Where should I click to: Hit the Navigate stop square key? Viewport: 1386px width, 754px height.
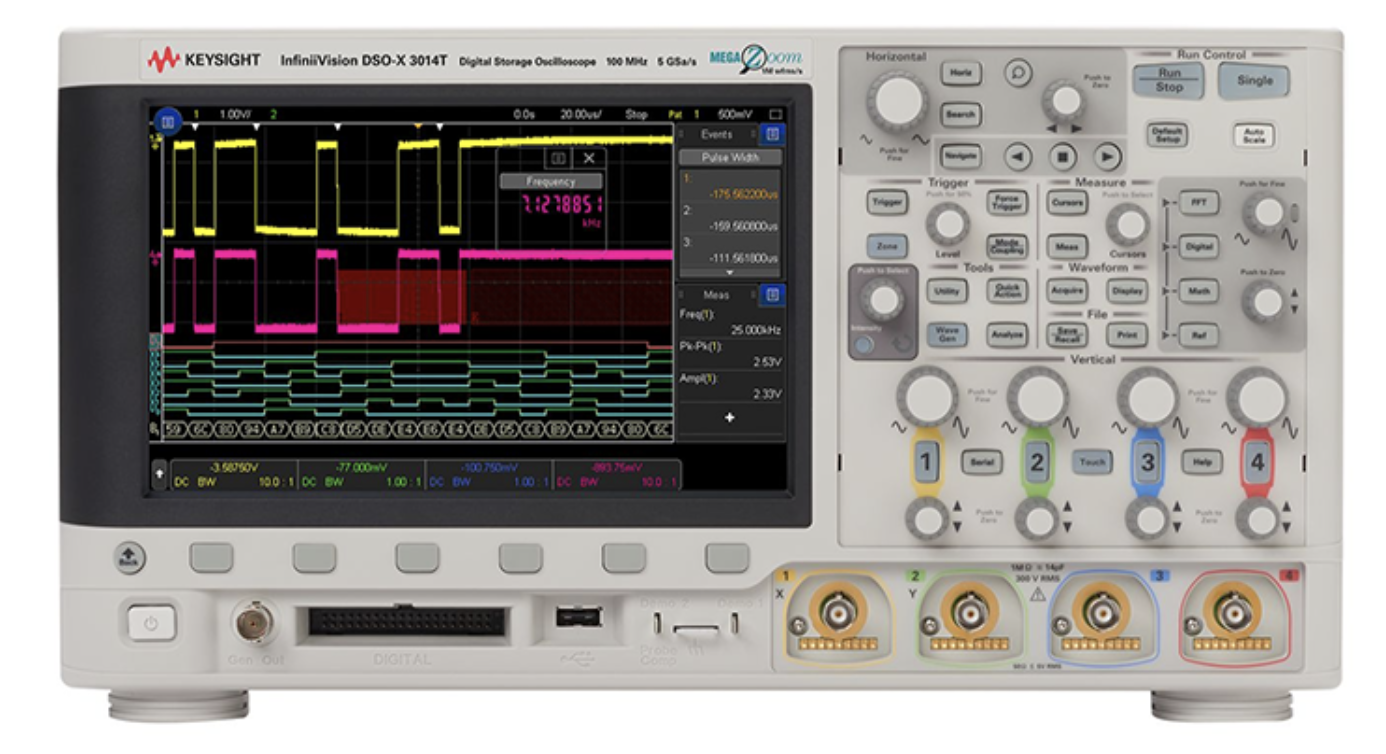click(x=1062, y=156)
